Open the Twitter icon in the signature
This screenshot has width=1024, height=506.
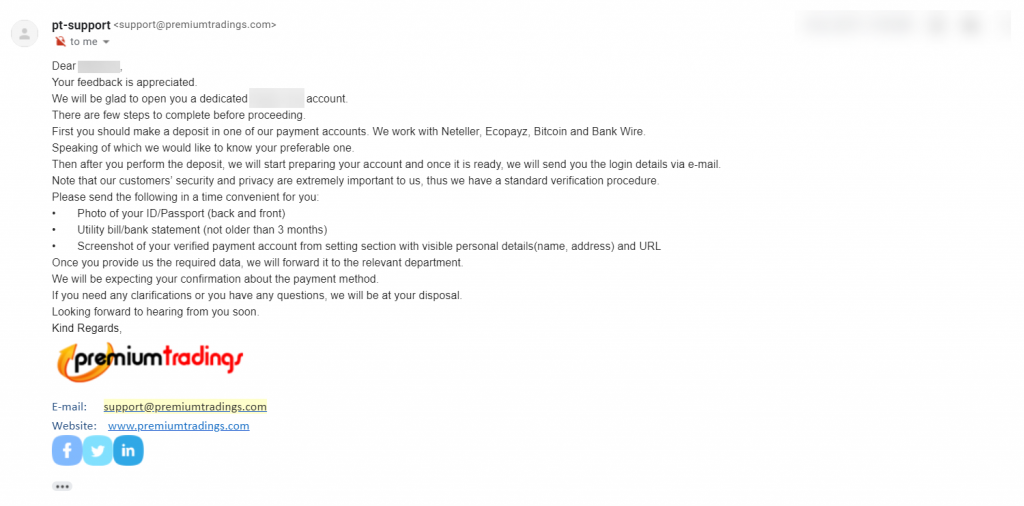click(97, 451)
